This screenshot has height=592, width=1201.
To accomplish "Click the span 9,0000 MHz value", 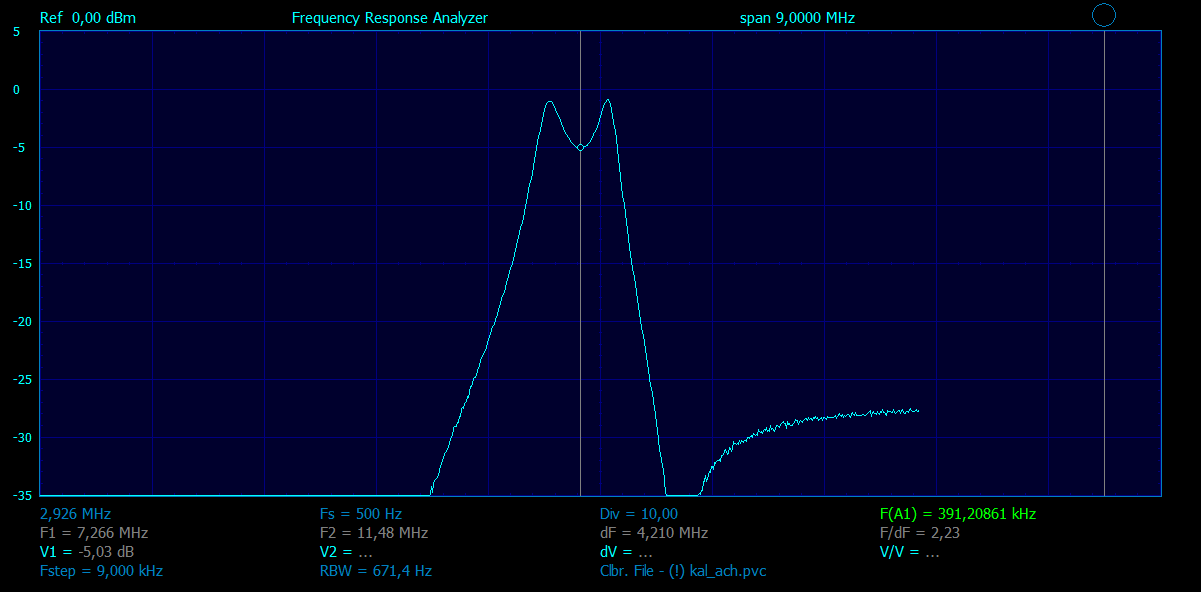I will click(x=797, y=18).
